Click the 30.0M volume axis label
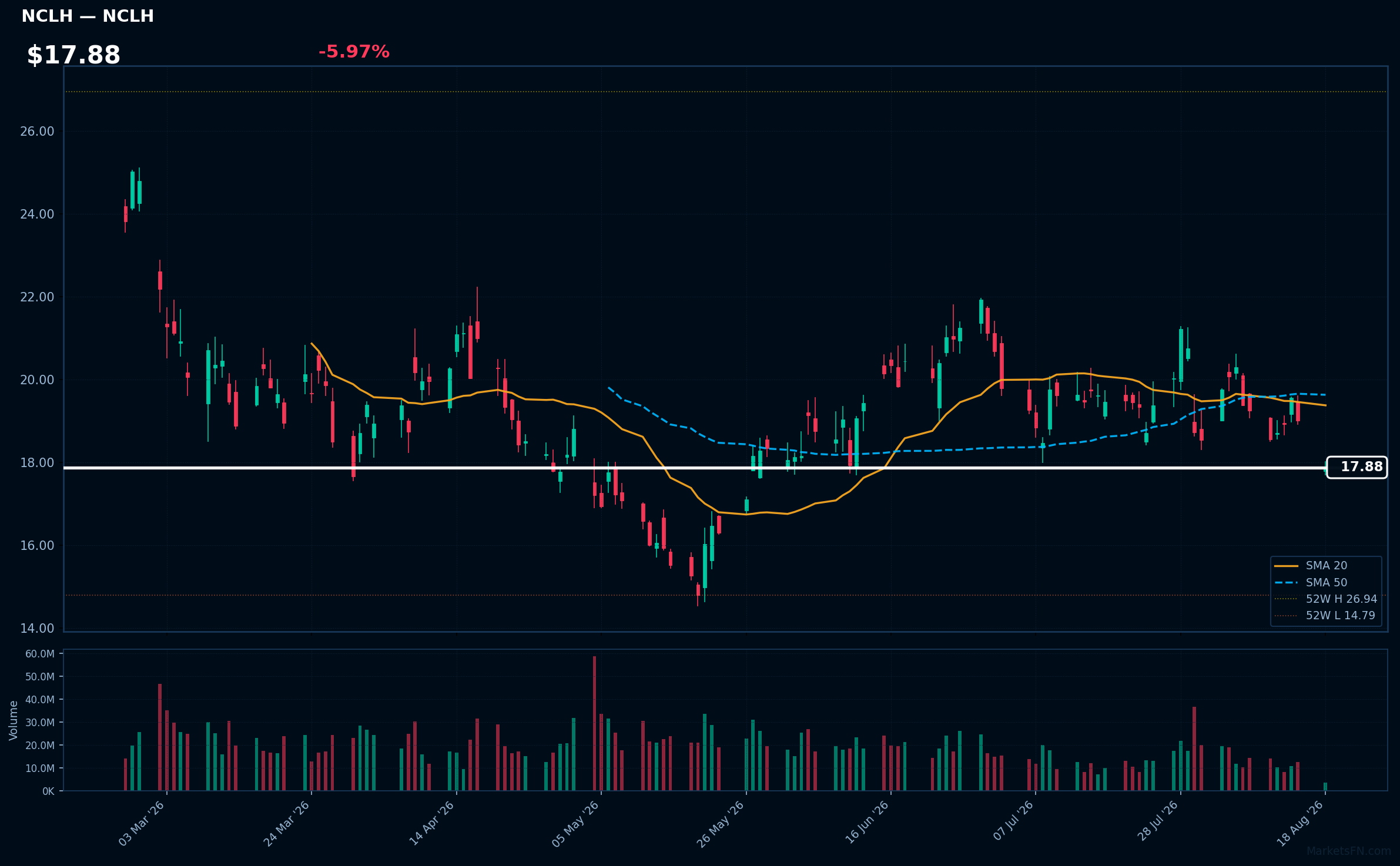This screenshot has height=866, width=1400. pos(40,723)
